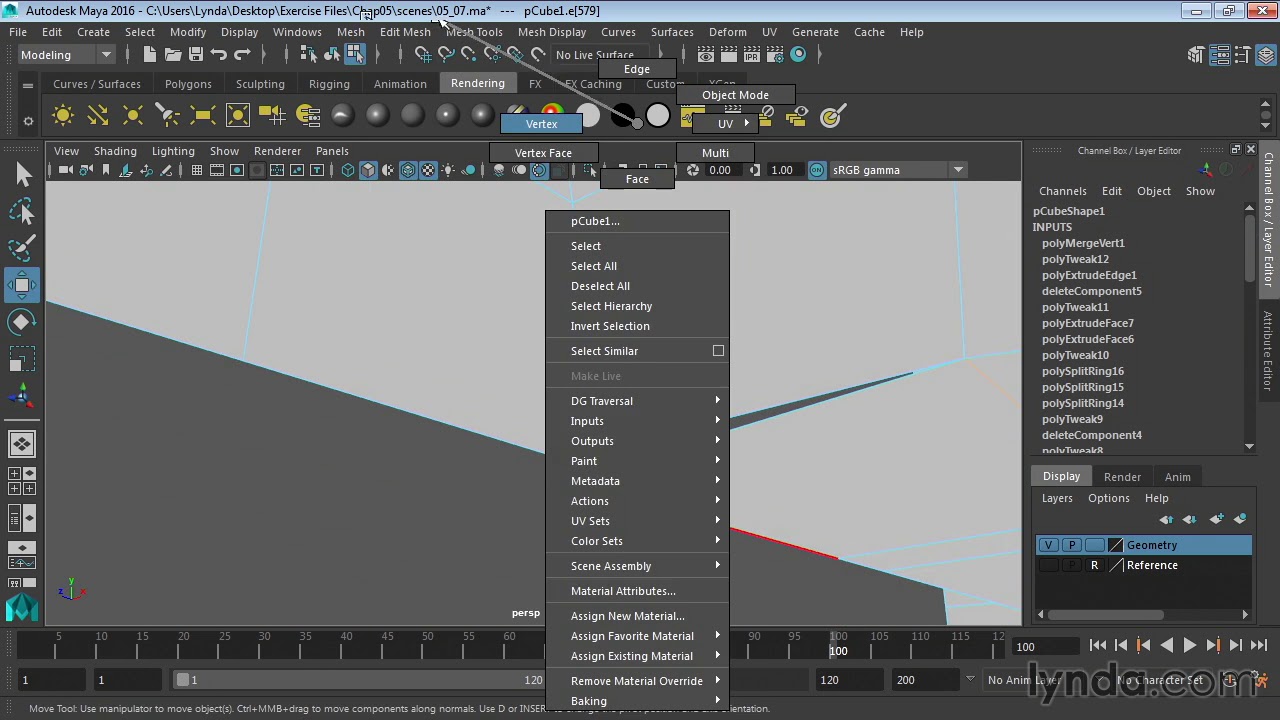Choose Assign New Material from context menu

tap(638, 616)
